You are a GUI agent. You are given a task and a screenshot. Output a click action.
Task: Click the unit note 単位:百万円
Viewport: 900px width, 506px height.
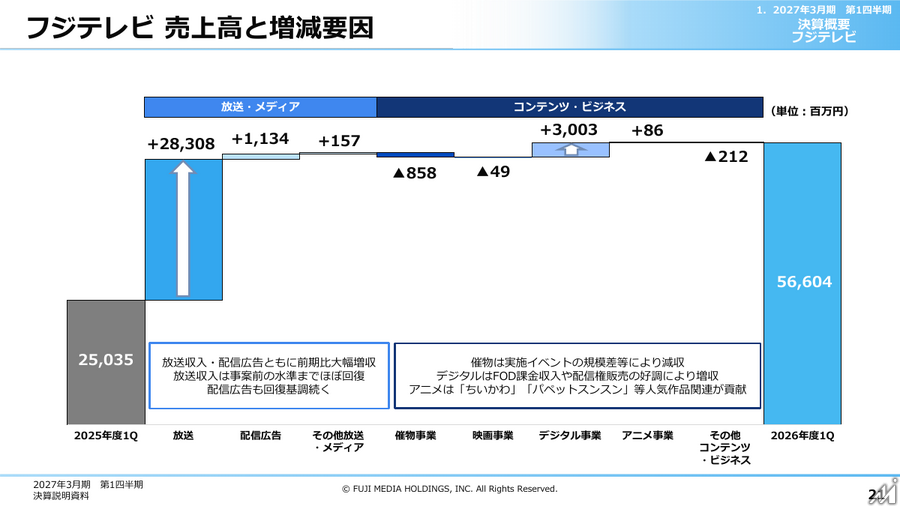point(809,111)
